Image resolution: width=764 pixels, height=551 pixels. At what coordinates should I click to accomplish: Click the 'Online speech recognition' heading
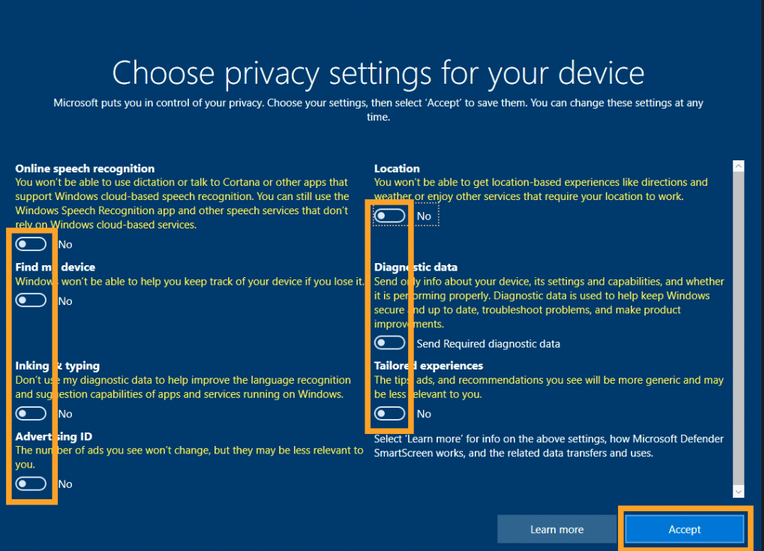click(x=85, y=169)
